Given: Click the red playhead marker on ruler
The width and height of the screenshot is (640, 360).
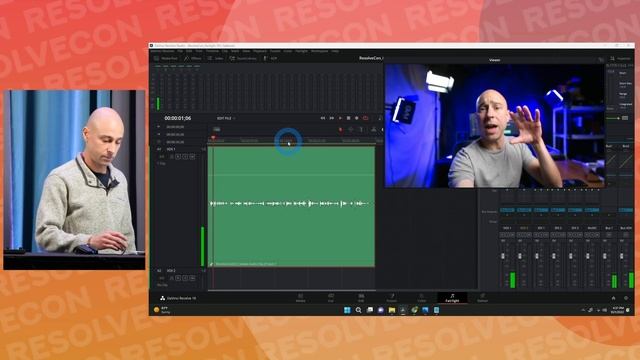Looking at the screenshot, I should point(213,138).
